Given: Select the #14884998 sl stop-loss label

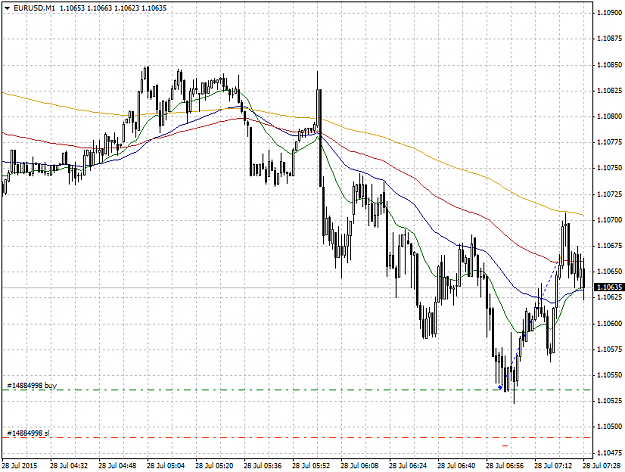Looking at the screenshot, I should [x=28, y=433].
